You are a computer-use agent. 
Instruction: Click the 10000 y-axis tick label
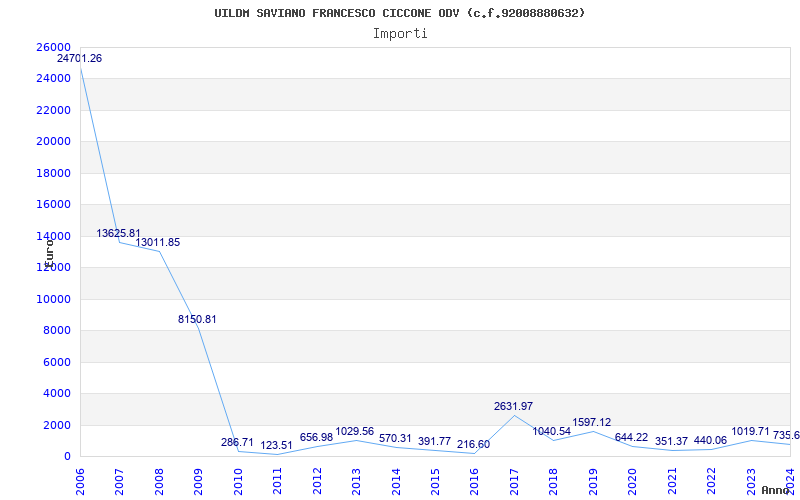tap(53, 299)
